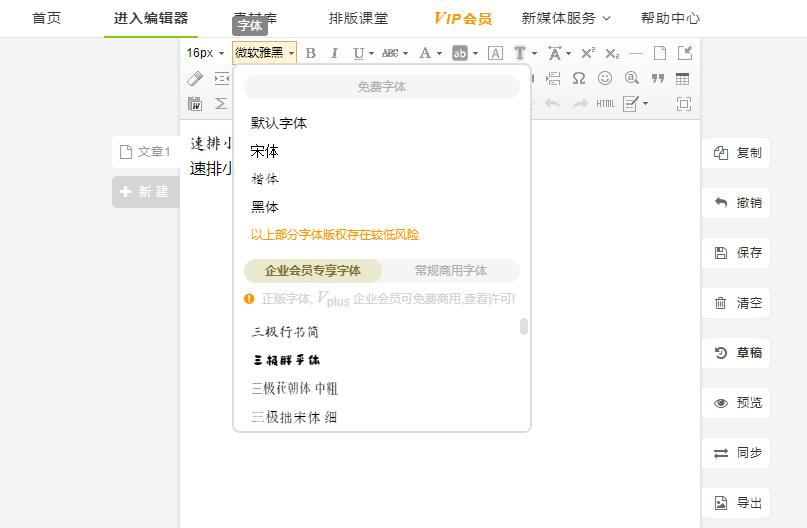Switch to HTML source mode
Screen dimensions: 807x528
605,104
